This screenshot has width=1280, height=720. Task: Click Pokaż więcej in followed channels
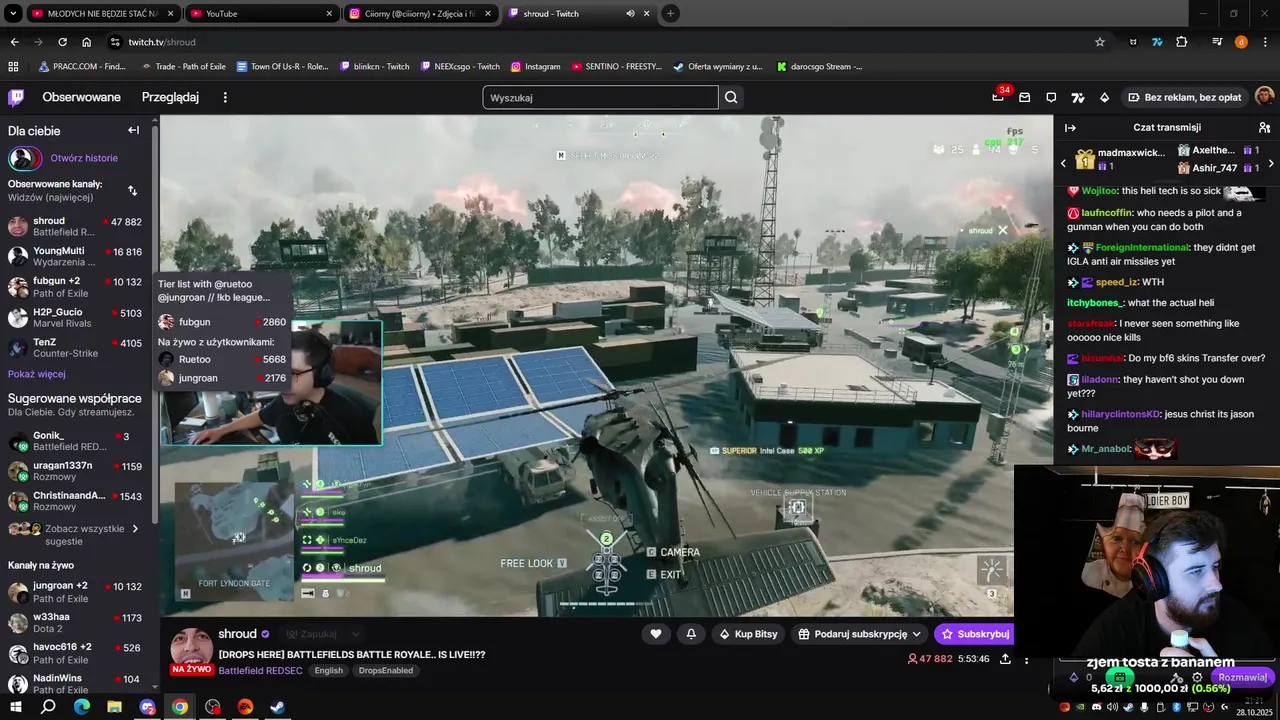point(37,374)
